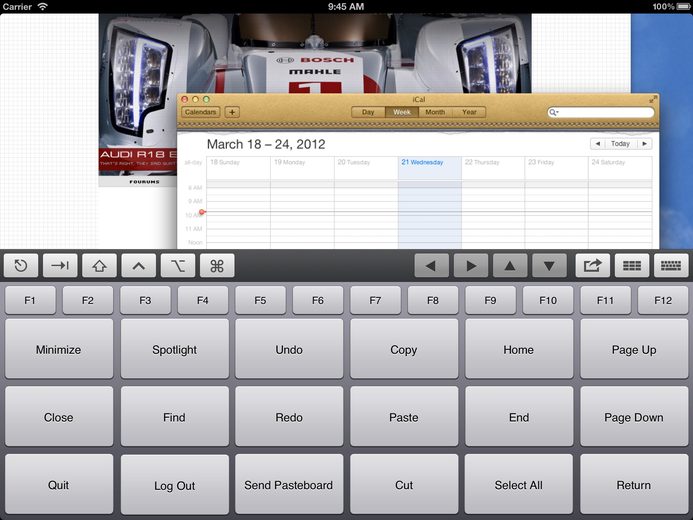Go to previous week in iCal
The width and height of the screenshot is (693, 520).
tap(598, 144)
